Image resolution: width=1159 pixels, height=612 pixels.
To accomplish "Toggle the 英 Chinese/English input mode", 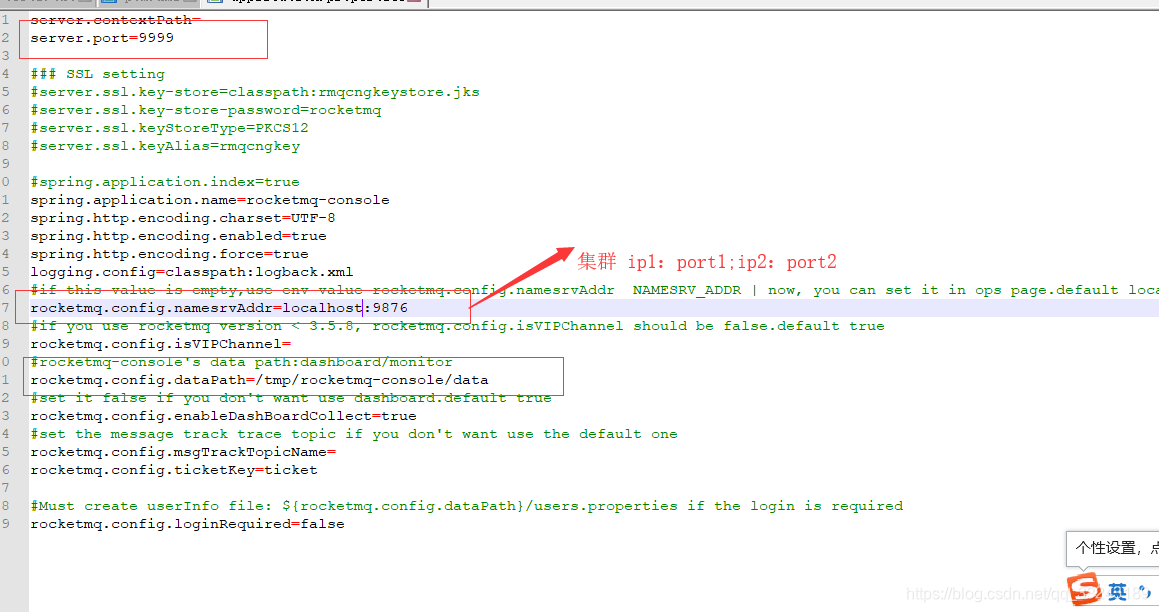I will [x=1117, y=592].
